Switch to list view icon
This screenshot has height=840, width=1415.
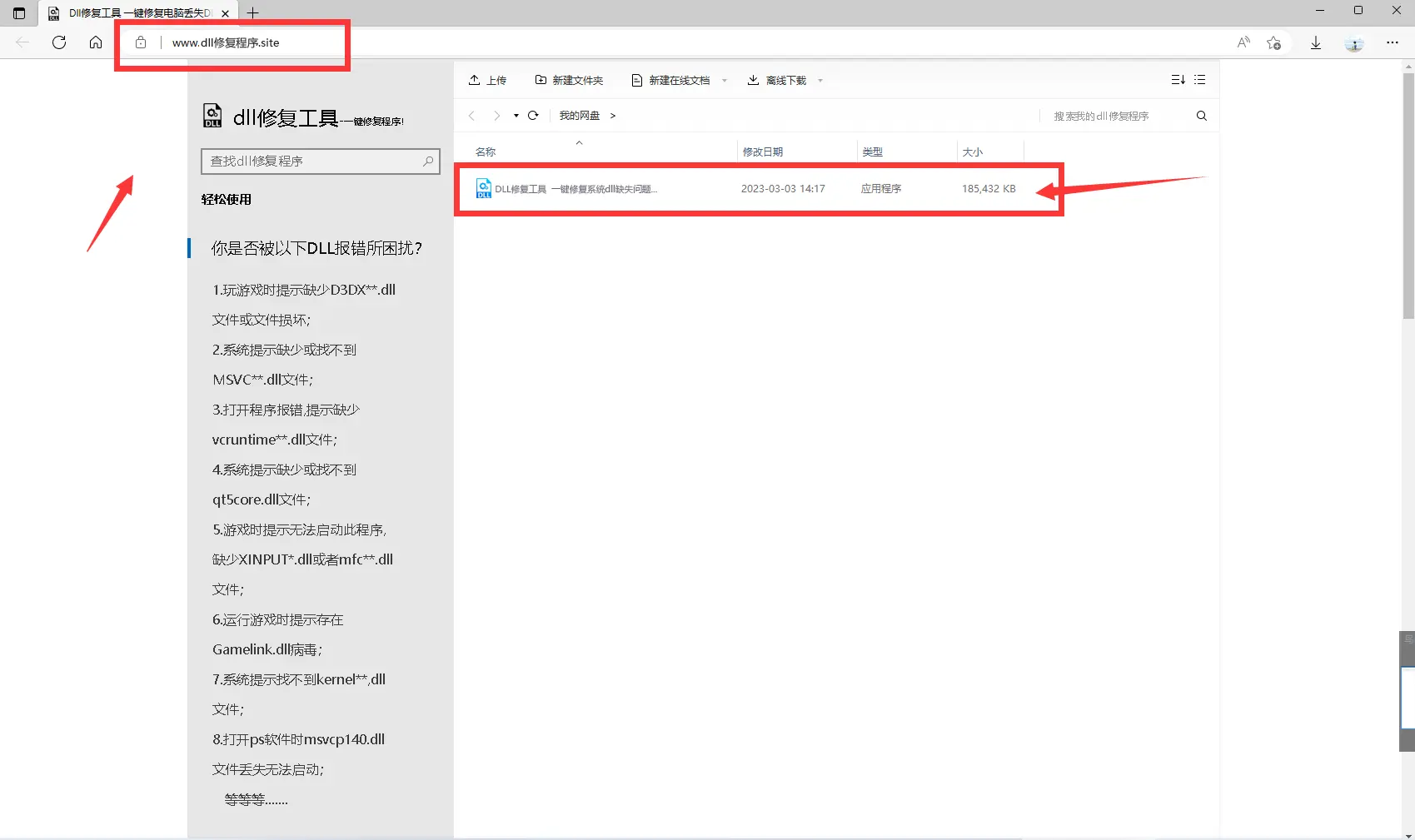[1199, 80]
